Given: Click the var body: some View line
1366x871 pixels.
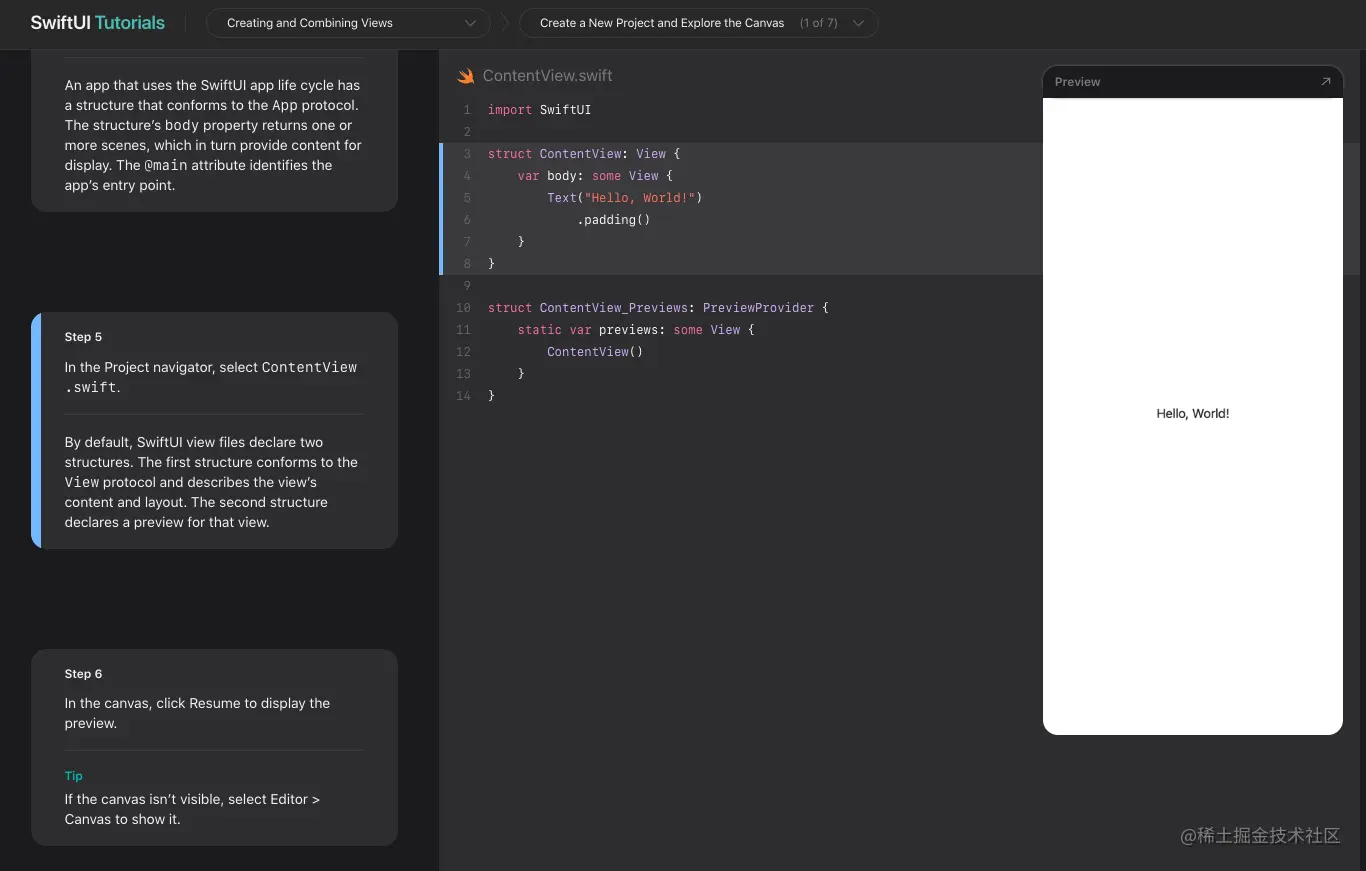Looking at the screenshot, I should 595,176.
